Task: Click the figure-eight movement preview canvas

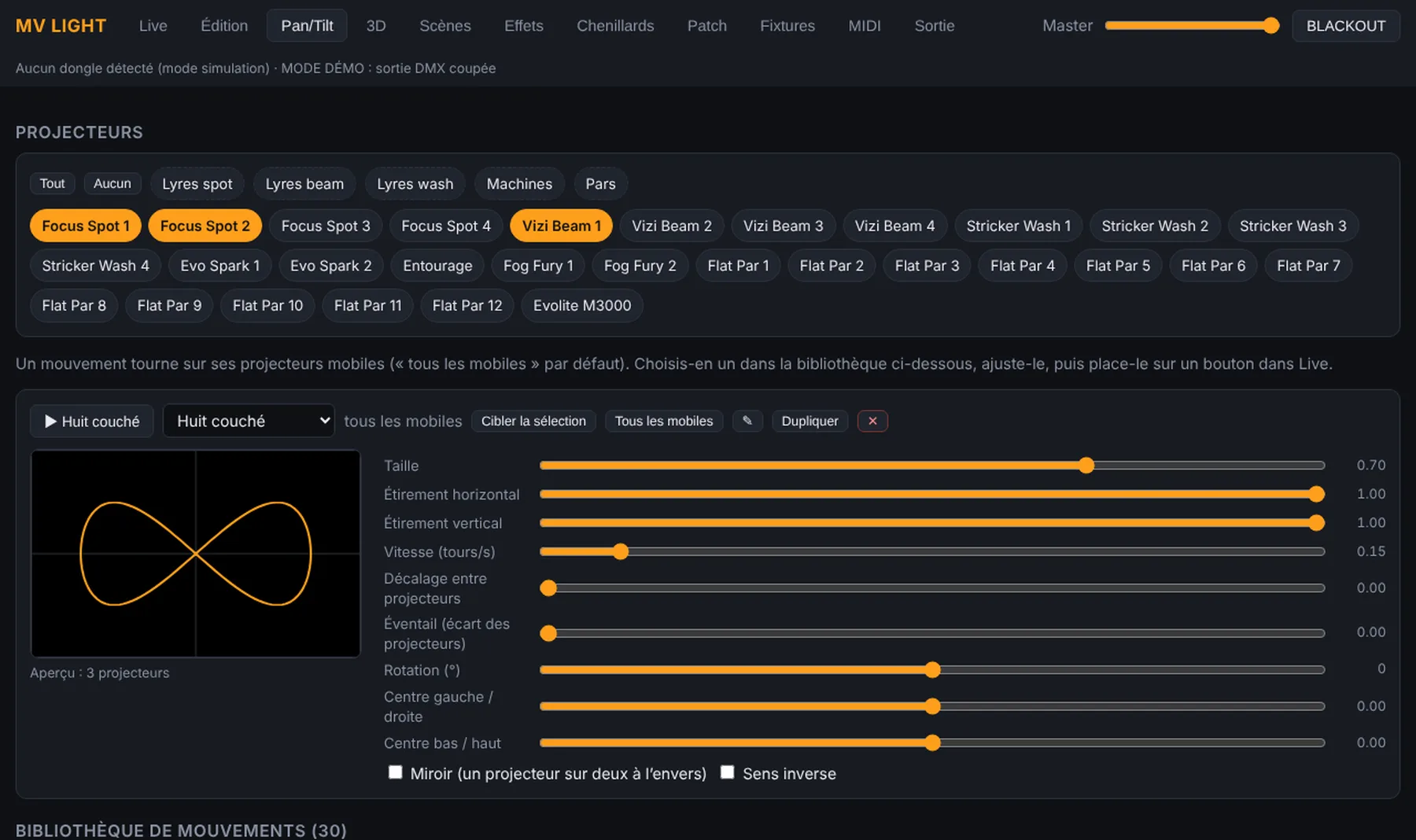Action: point(195,554)
